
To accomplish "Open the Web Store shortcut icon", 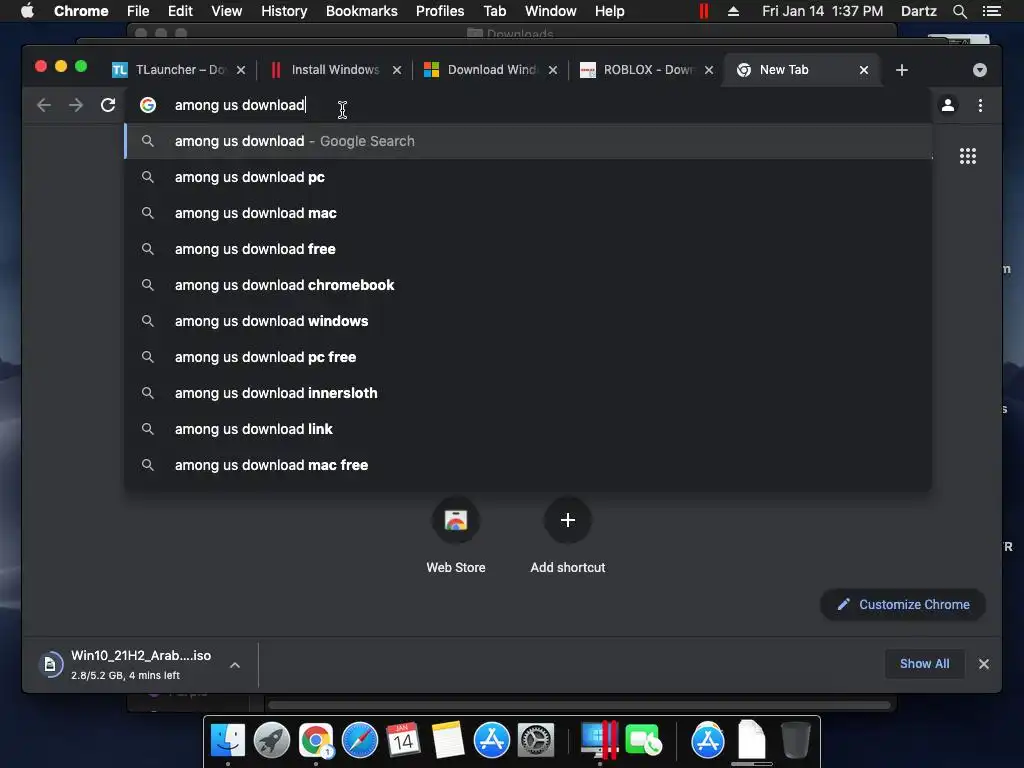I will click(x=456, y=520).
